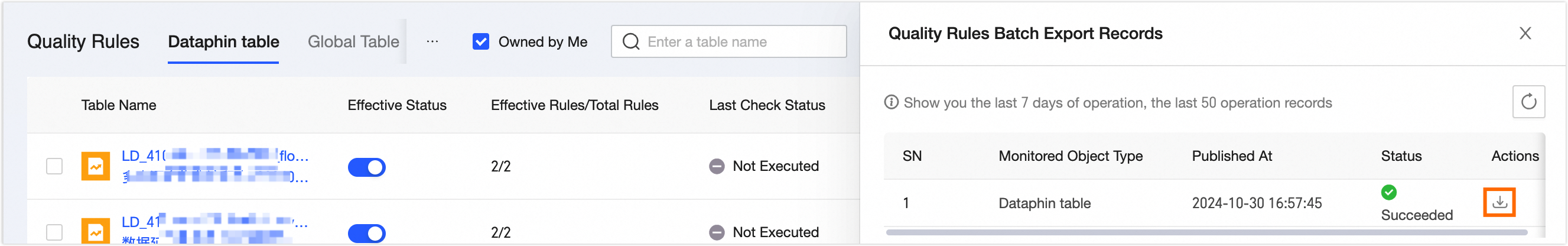Click the search magnifier icon
1568x246 pixels.
click(631, 42)
